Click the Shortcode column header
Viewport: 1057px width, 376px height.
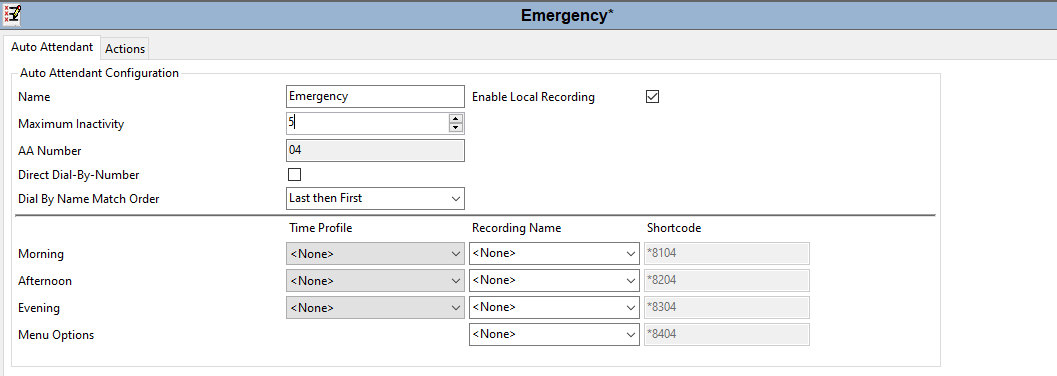674,228
